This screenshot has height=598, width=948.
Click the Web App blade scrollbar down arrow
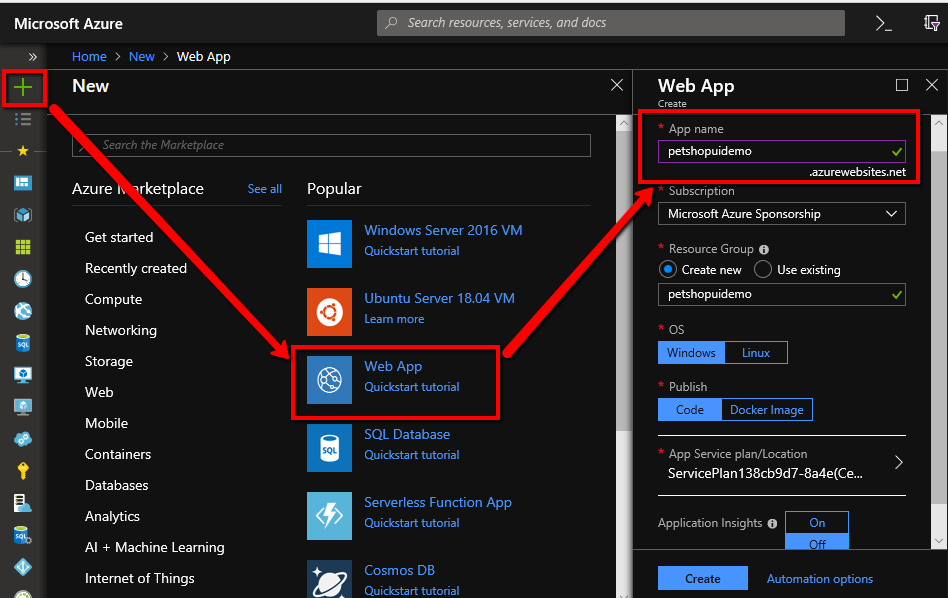tap(938, 541)
